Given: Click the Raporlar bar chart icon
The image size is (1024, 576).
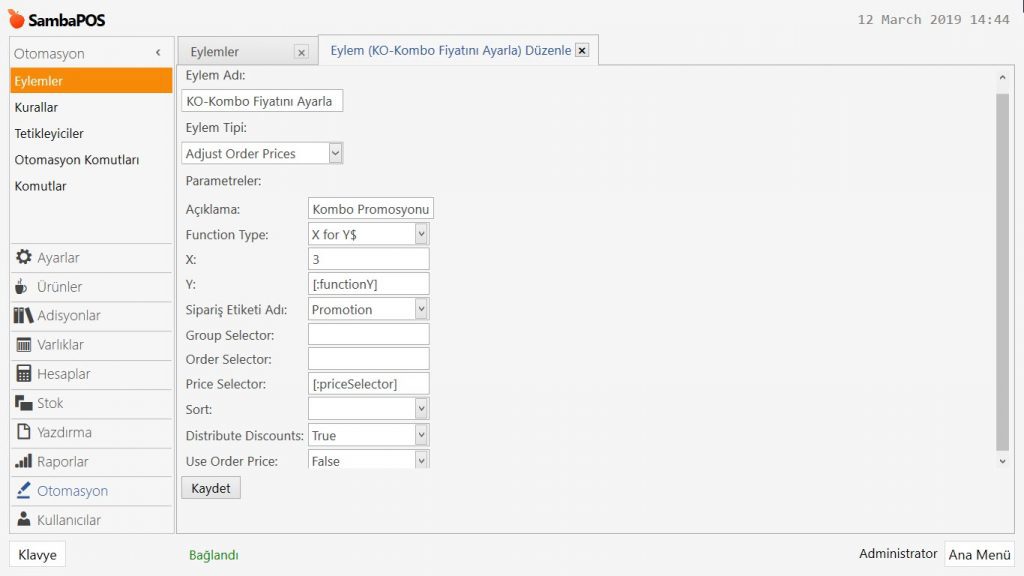Looking at the screenshot, I should click(24, 462).
